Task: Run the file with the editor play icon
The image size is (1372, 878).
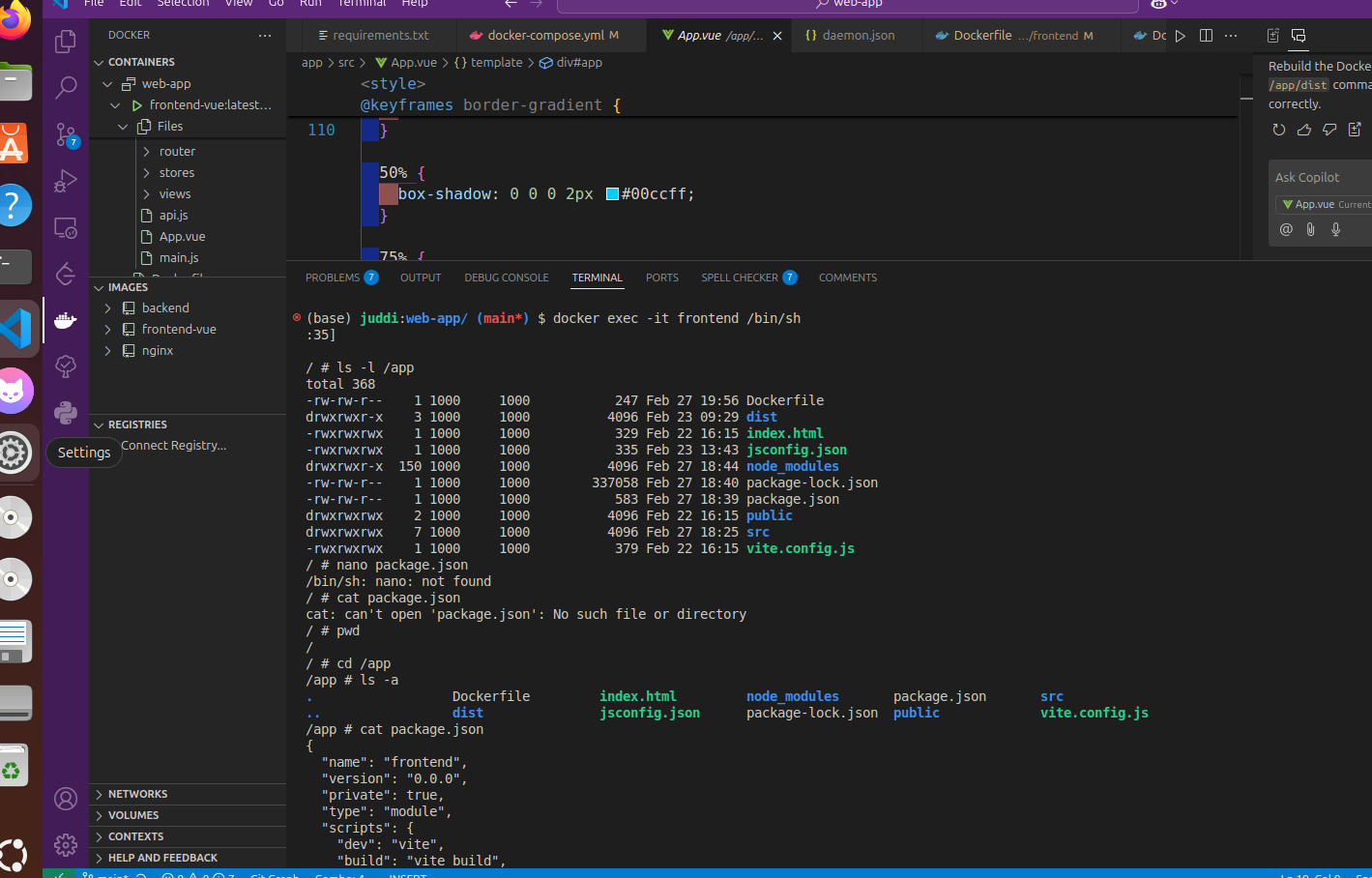Action: (1181, 36)
